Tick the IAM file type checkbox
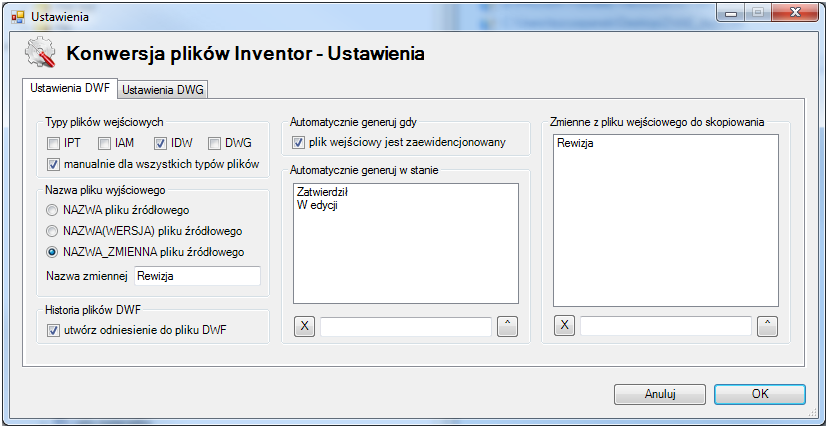This screenshot has height=428, width=828. (x=106, y=143)
